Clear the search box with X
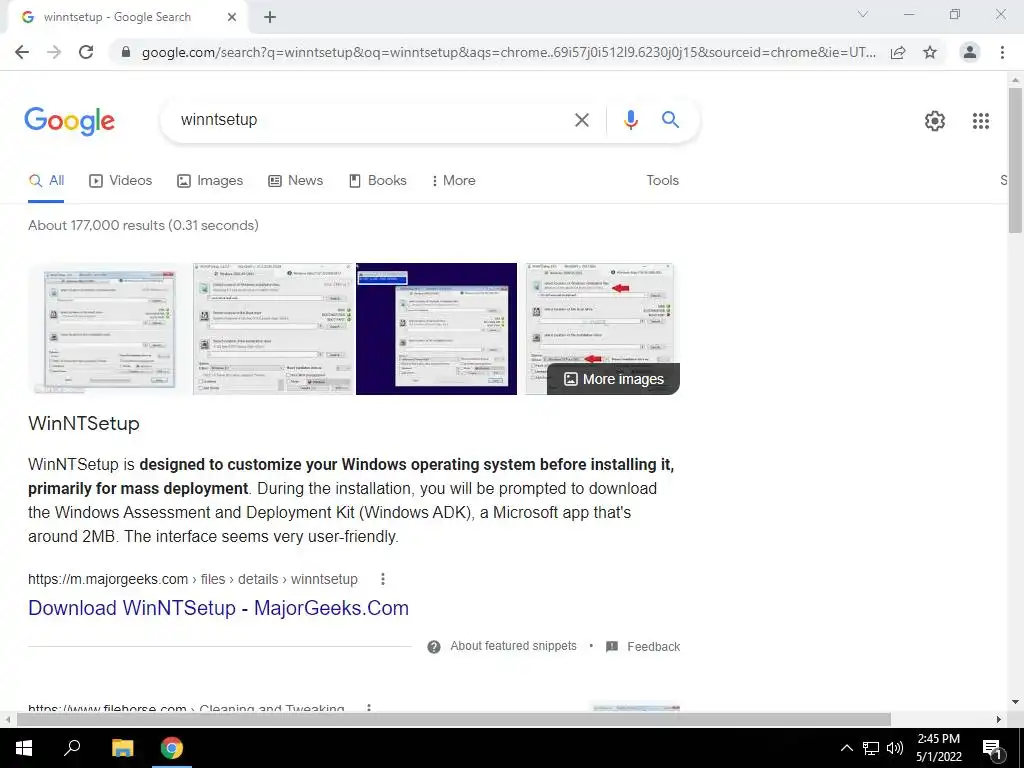The height and width of the screenshot is (768, 1024). [x=581, y=120]
